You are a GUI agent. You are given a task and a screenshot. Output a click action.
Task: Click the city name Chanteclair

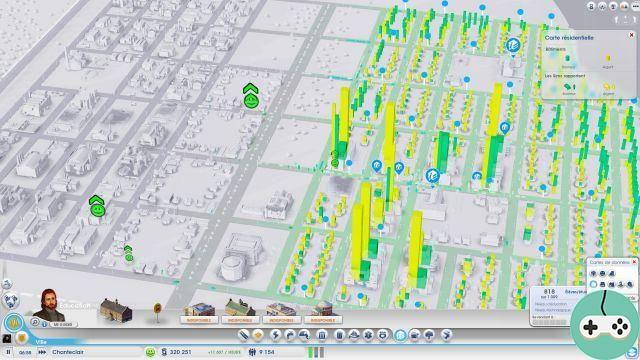pos(67,352)
